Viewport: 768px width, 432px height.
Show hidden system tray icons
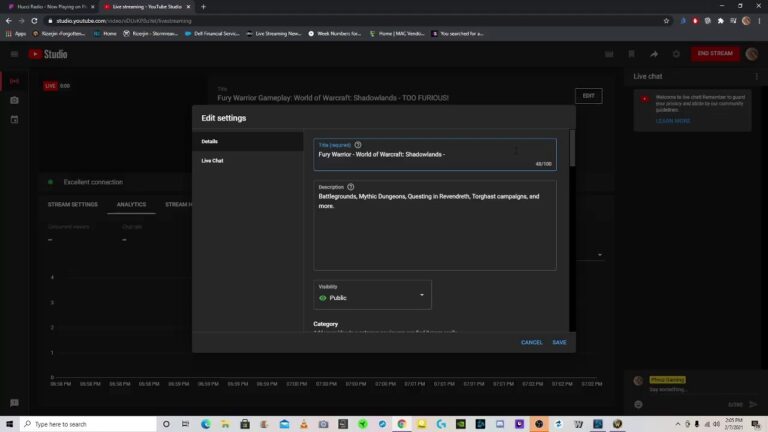(677, 424)
